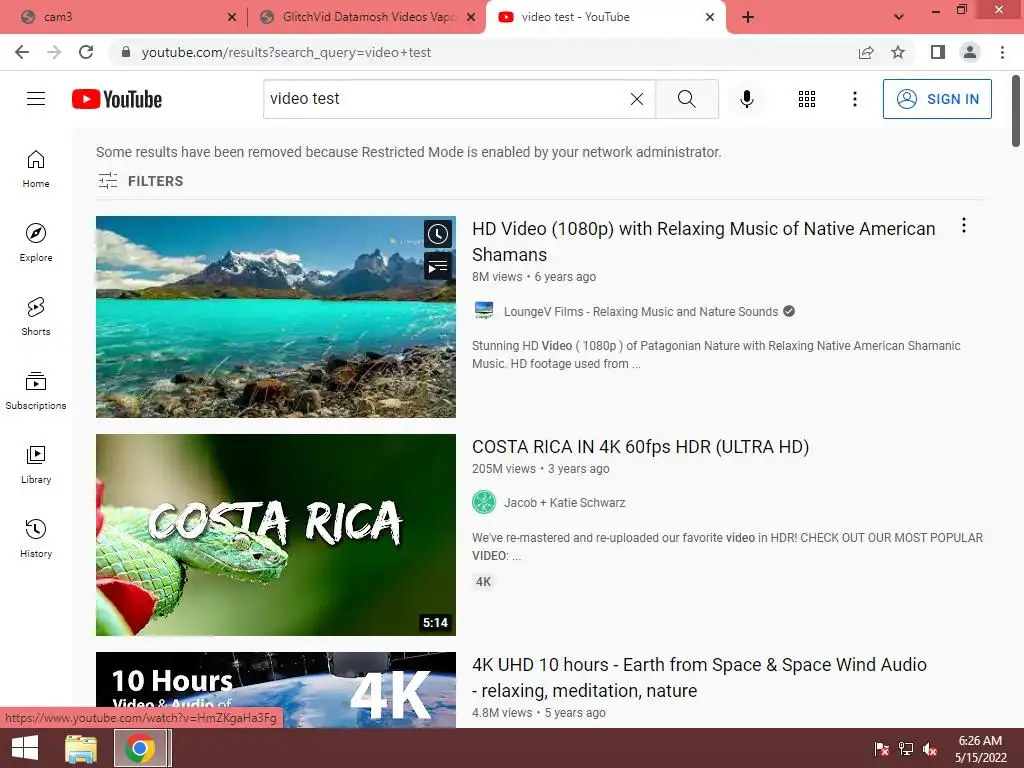Open Chrome profile avatar menu
The image size is (1024, 768).
pyautogui.click(x=970, y=52)
